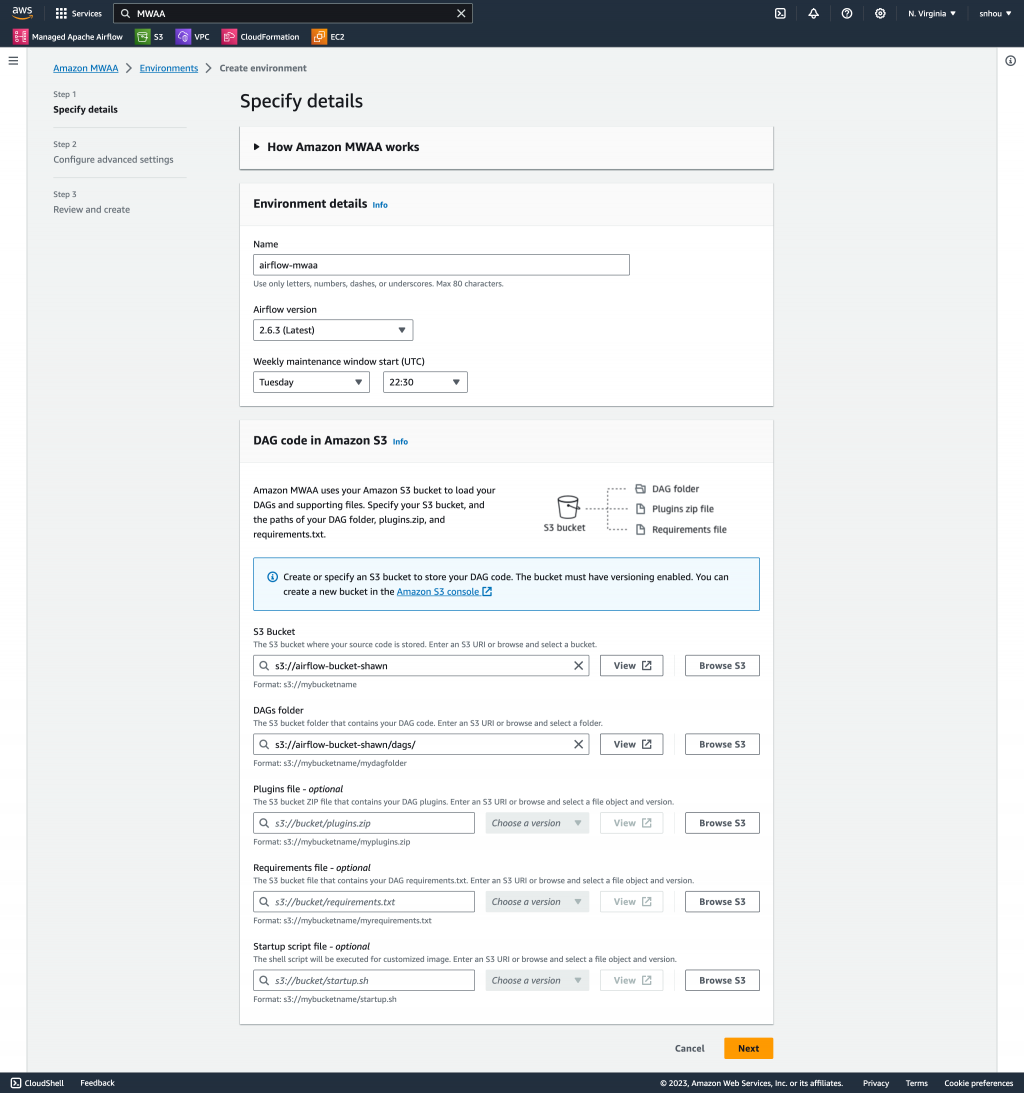Image resolution: width=1024 pixels, height=1093 pixels.
Task: Click the Cancel button
Action: point(689,1048)
